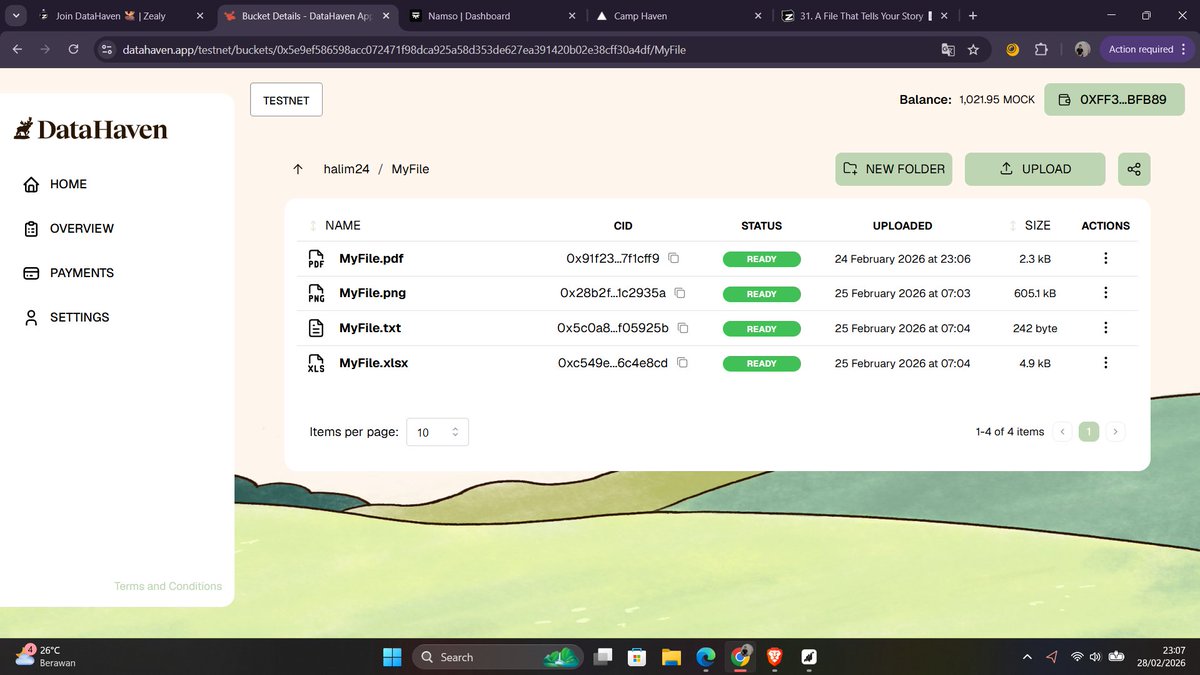
Task: Open actions menu for MyFile.txt
Action: click(x=1105, y=328)
